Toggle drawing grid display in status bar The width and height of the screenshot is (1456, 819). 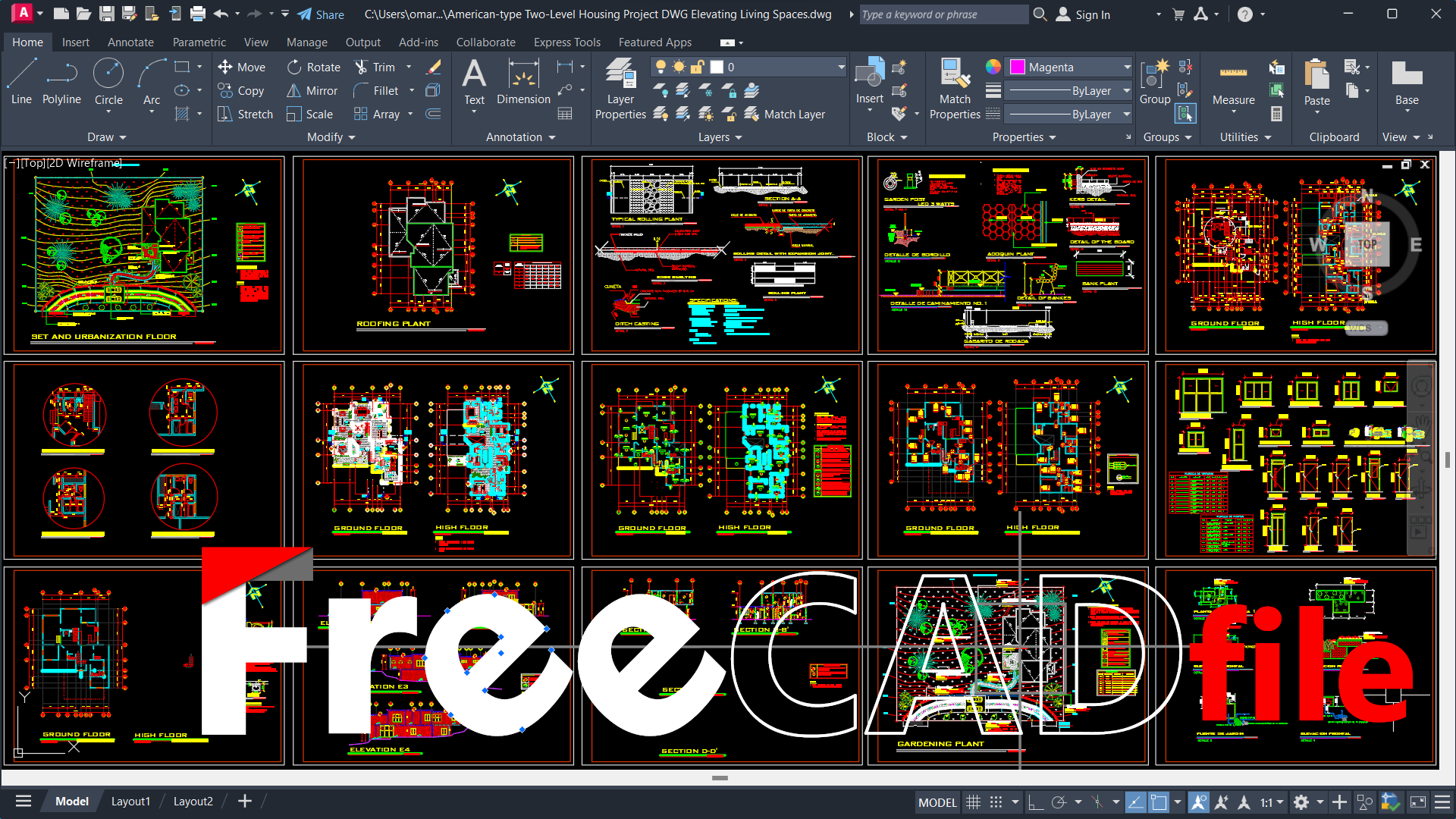coord(973,802)
